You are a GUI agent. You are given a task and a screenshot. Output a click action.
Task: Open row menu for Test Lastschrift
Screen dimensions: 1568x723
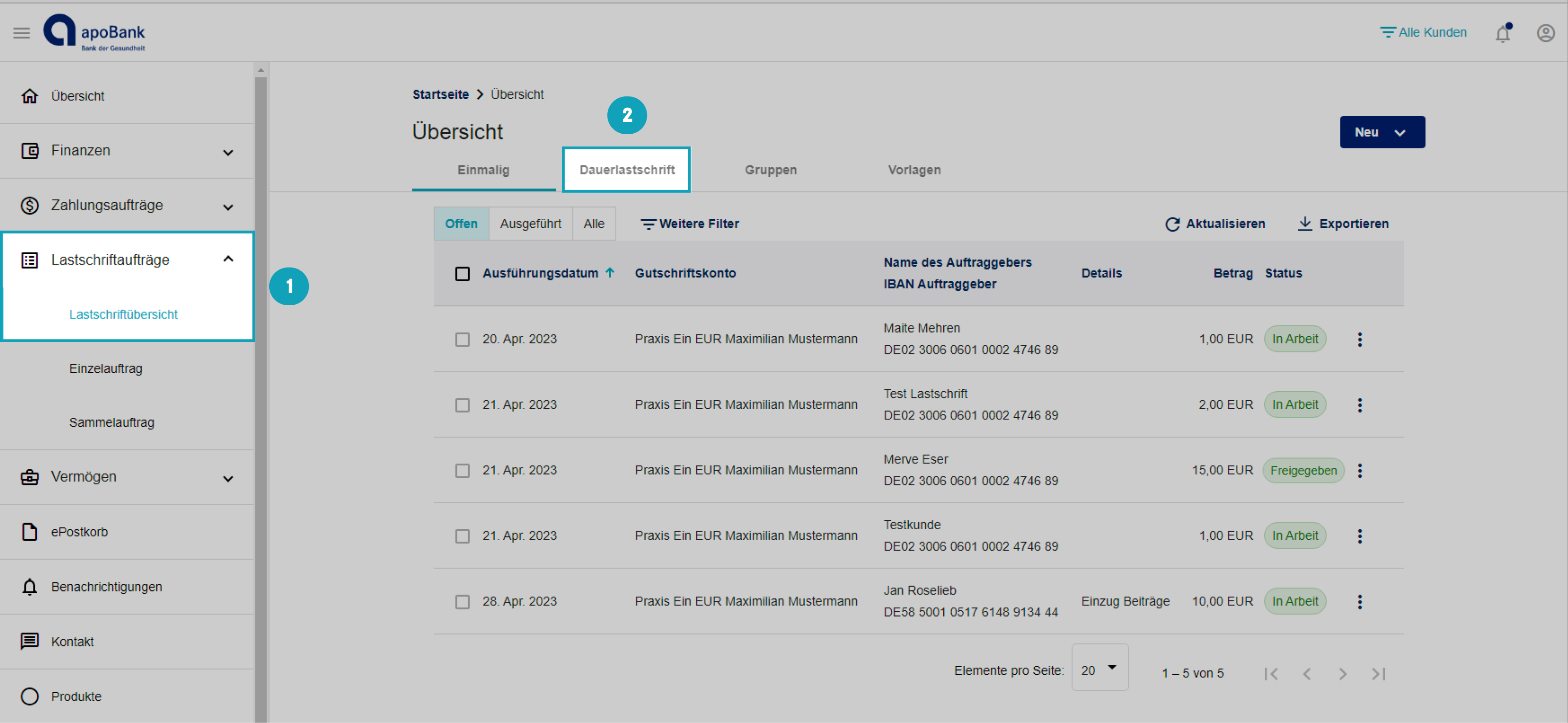tap(1359, 405)
